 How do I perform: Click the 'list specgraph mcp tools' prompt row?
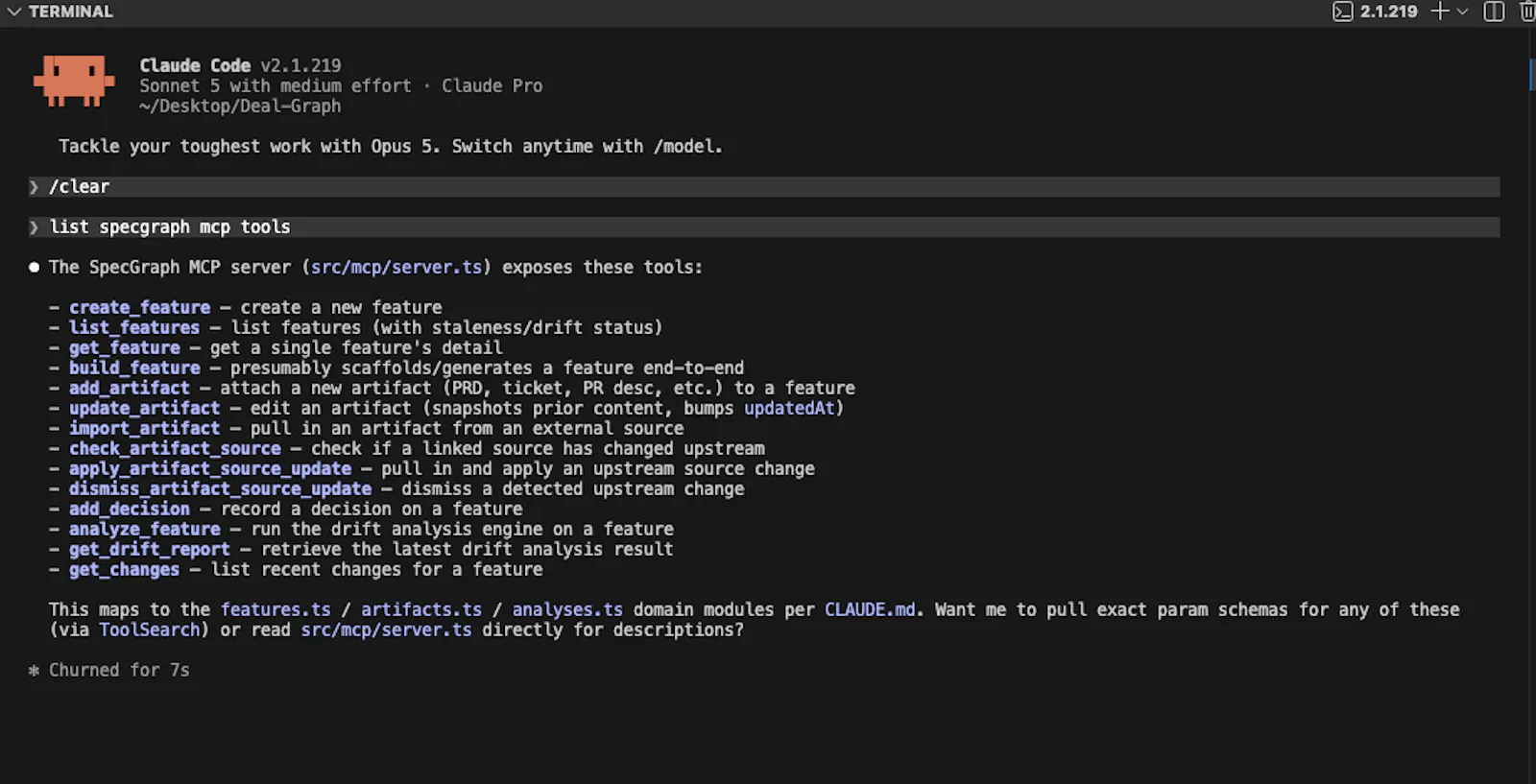(x=764, y=226)
